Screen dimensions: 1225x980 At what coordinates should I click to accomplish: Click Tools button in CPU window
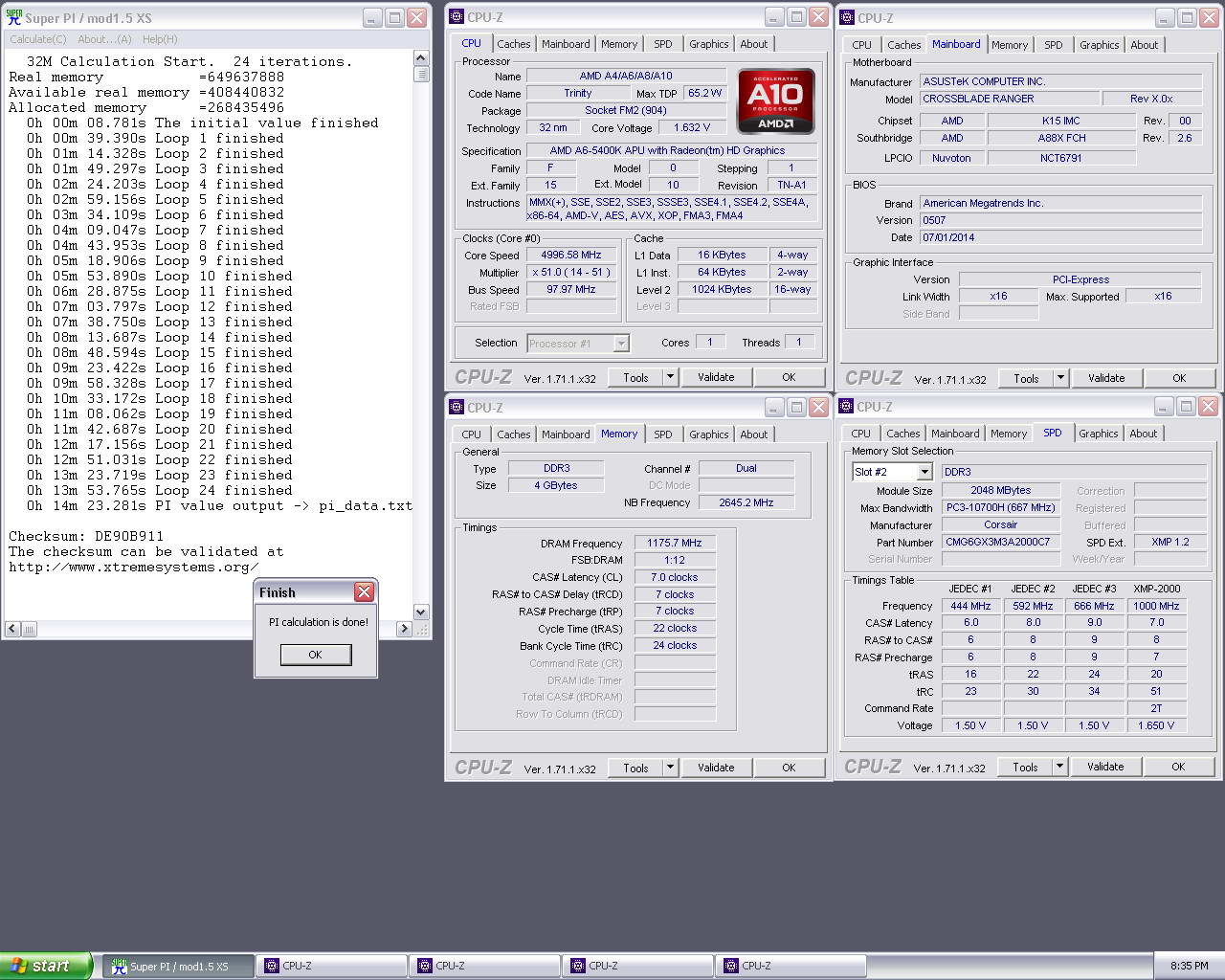[x=635, y=377]
